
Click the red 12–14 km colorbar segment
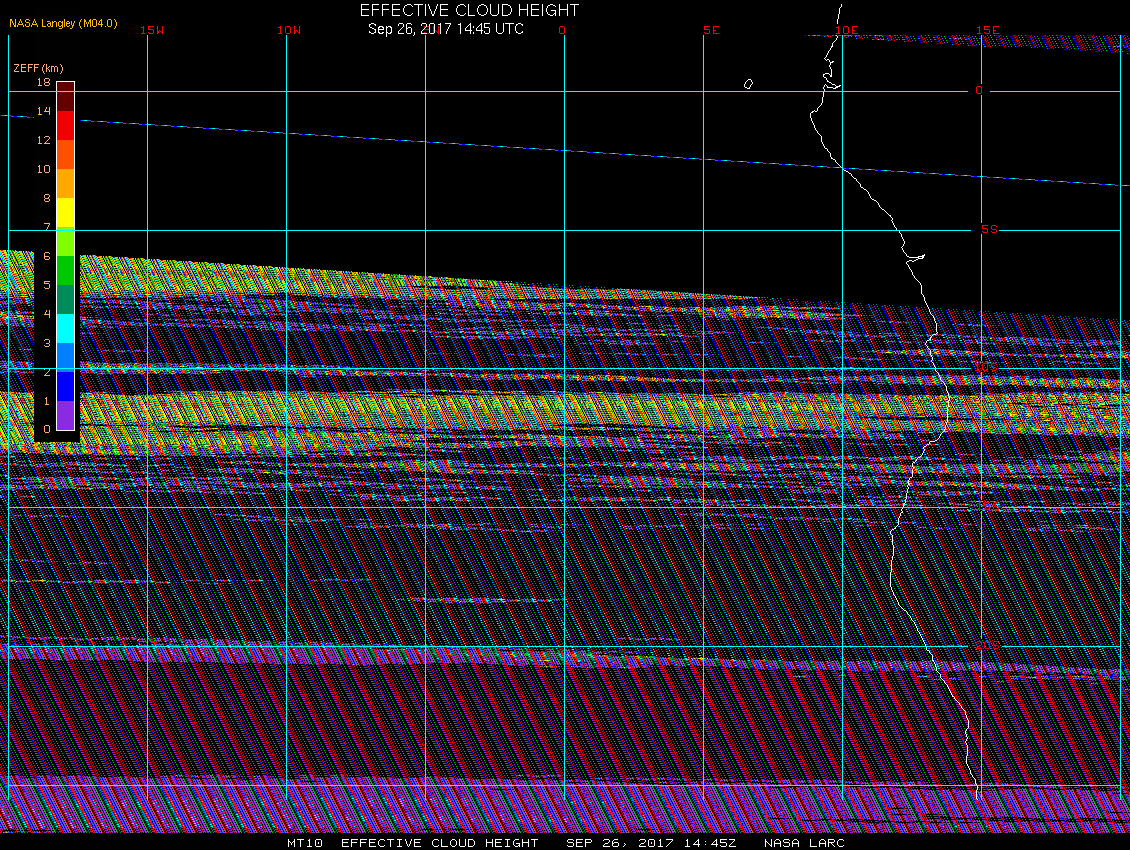(66, 125)
